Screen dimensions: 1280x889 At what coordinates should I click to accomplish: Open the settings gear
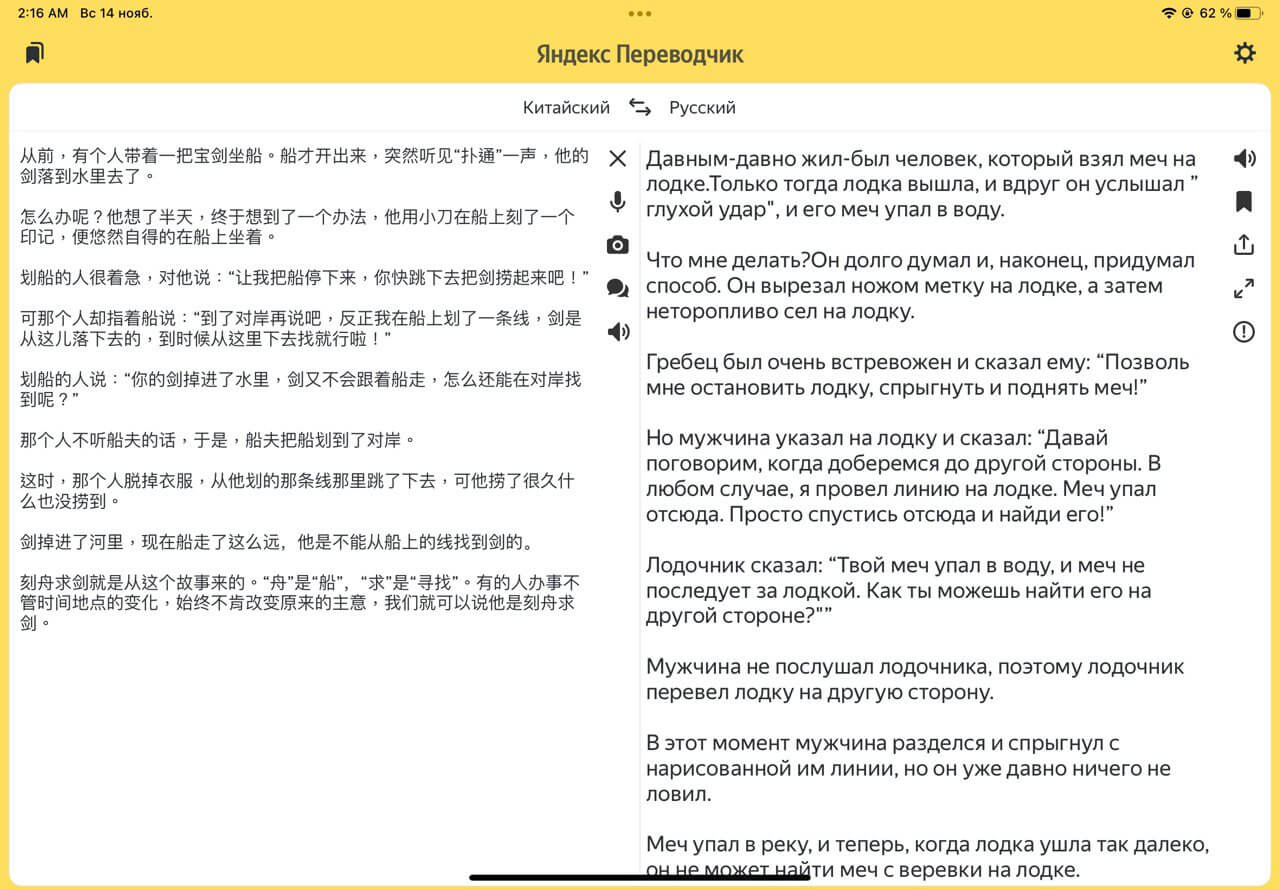(1244, 53)
